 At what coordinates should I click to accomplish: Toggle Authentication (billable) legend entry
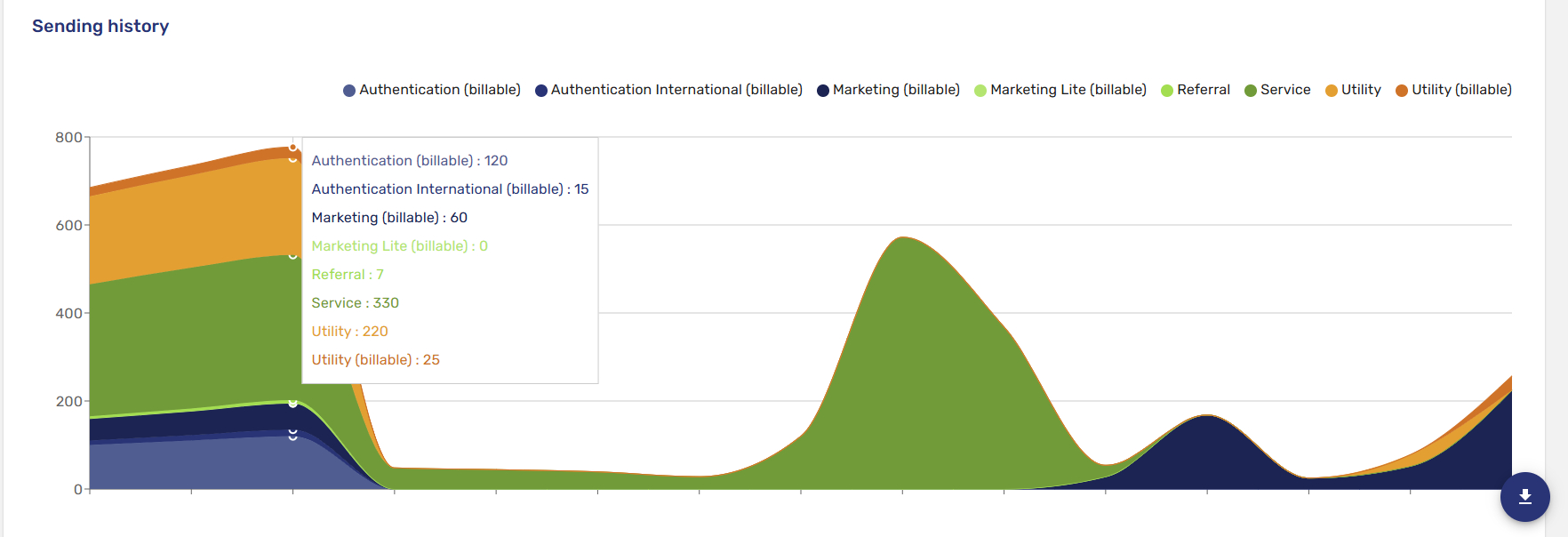tap(432, 90)
